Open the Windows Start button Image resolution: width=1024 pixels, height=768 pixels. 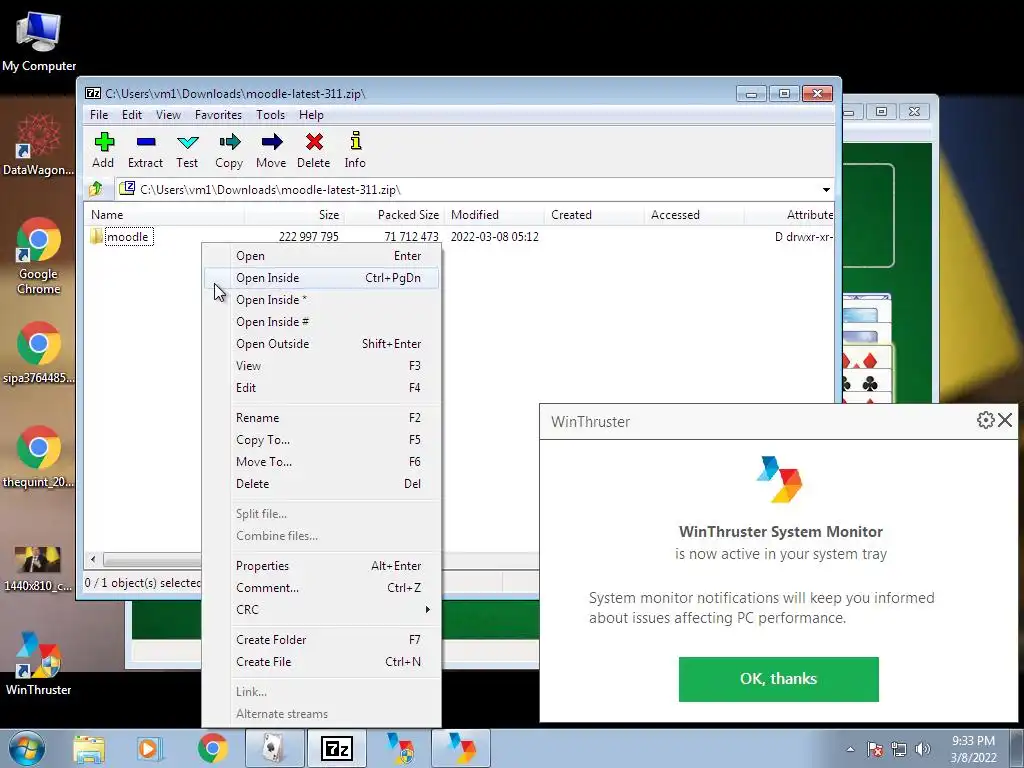(x=27, y=748)
